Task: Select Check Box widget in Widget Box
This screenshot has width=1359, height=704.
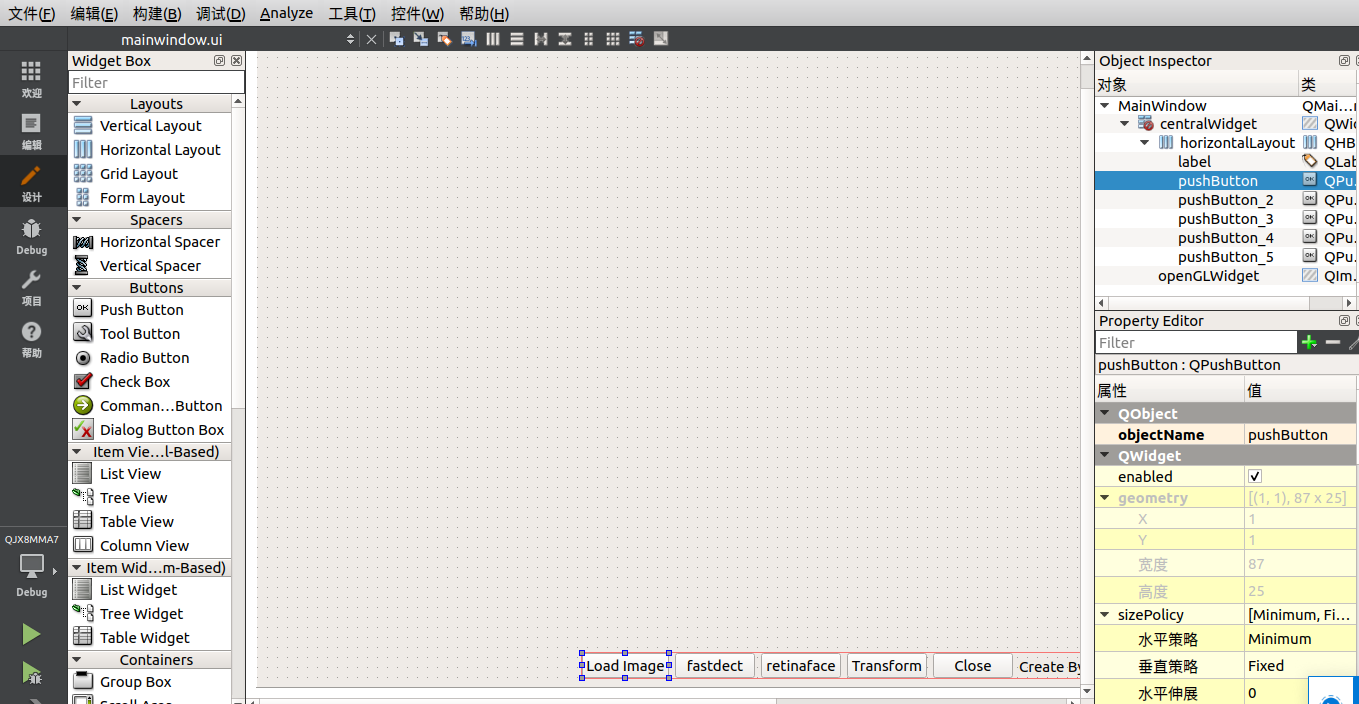Action: [x=135, y=382]
